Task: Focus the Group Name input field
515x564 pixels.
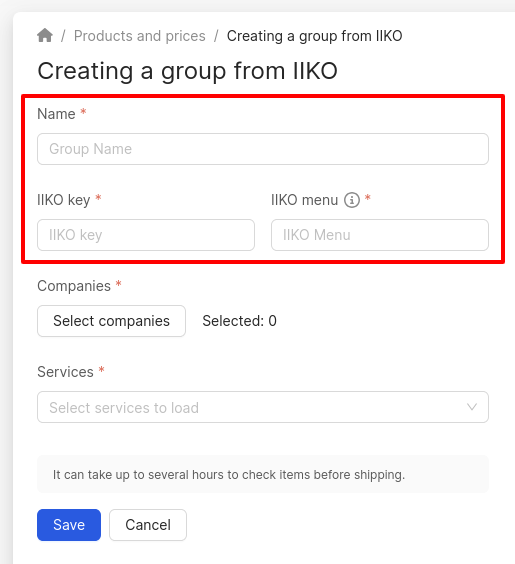Action: pyautogui.click(x=263, y=149)
